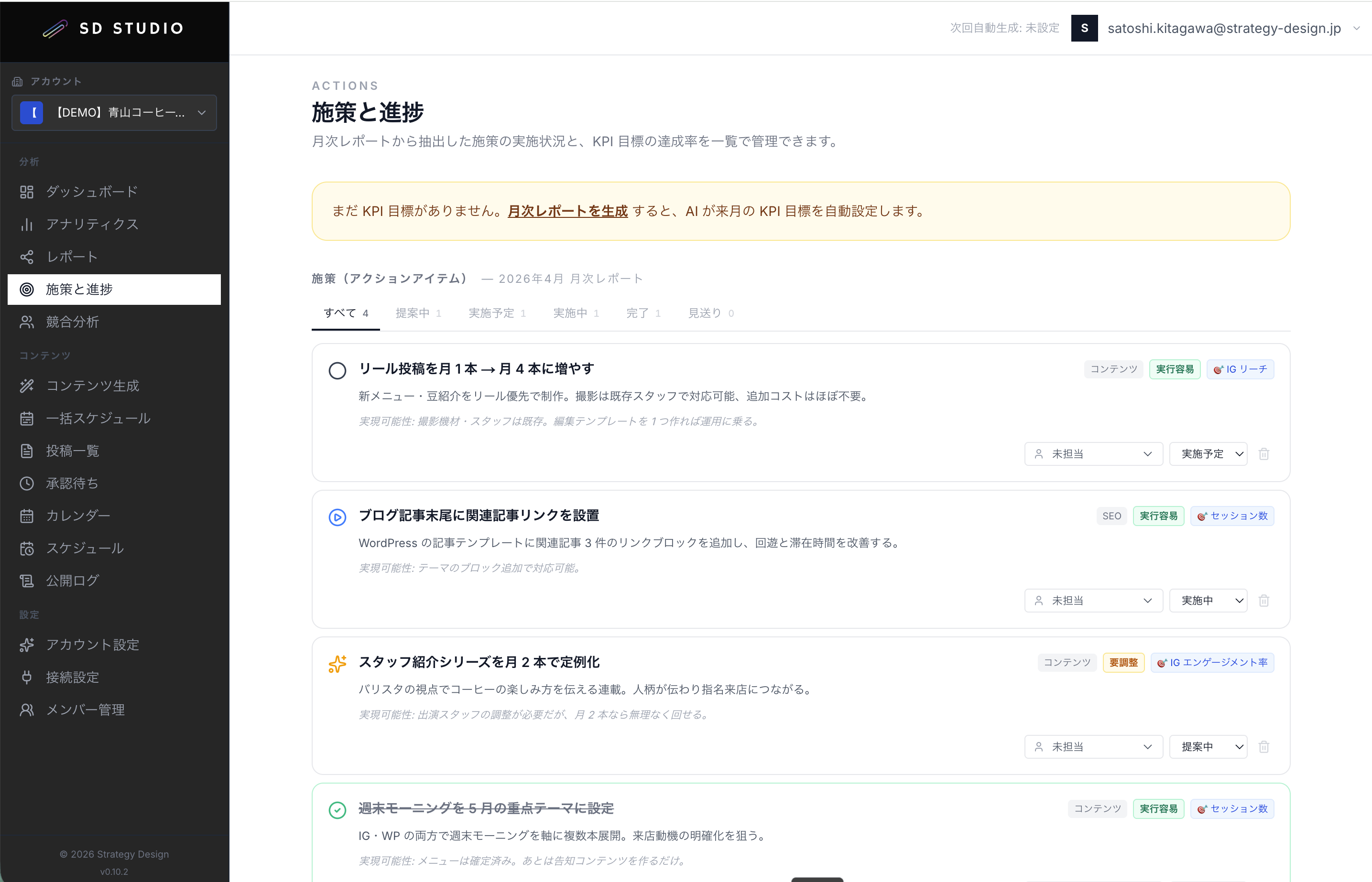The width and height of the screenshot is (1372, 882).
Task: Click title スタッフ紹介シリーズを月2本で定例化
Action: 479,662
